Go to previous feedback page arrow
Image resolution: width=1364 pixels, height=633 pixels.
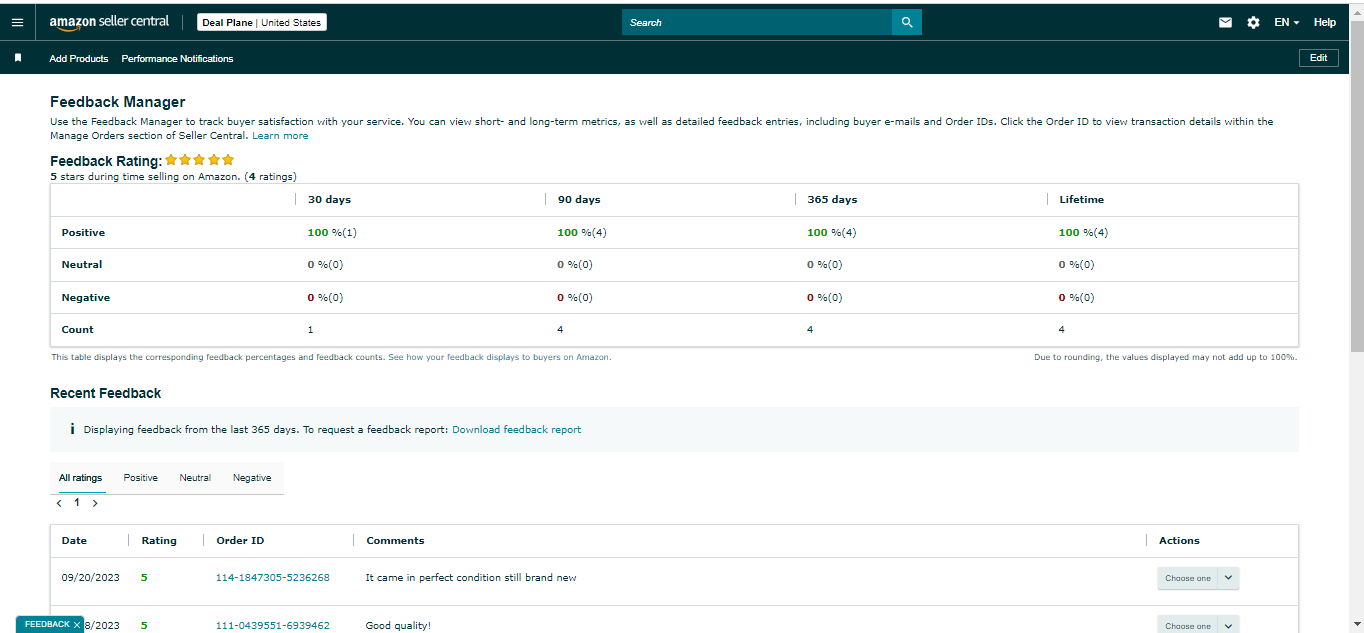click(59, 503)
